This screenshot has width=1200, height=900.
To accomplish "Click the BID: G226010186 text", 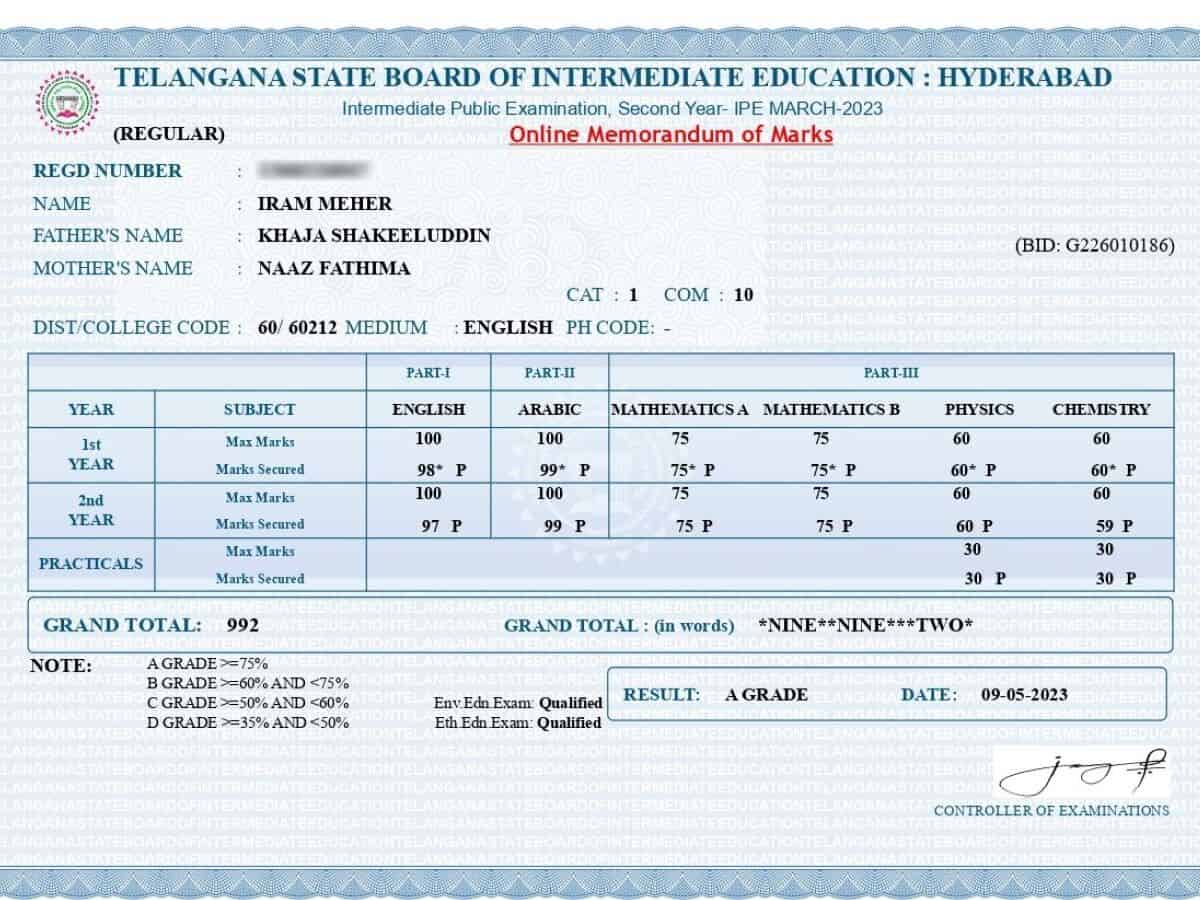I will click(x=1095, y=245).
